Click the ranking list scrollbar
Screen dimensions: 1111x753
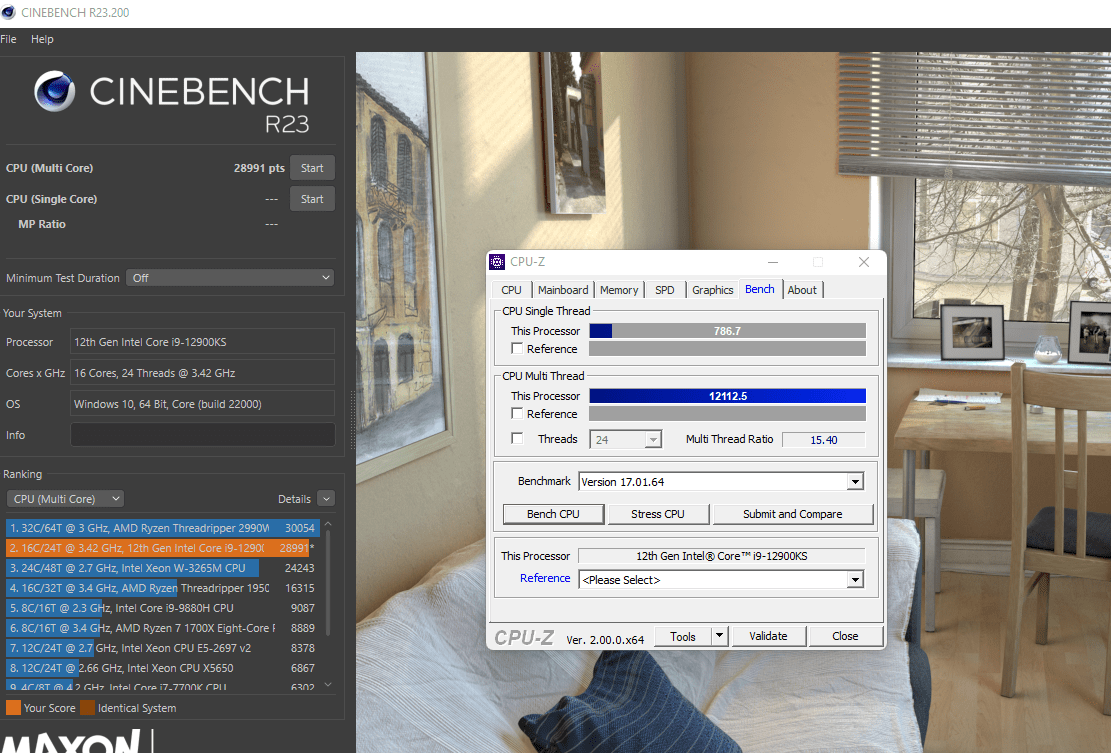pos(327,584)
